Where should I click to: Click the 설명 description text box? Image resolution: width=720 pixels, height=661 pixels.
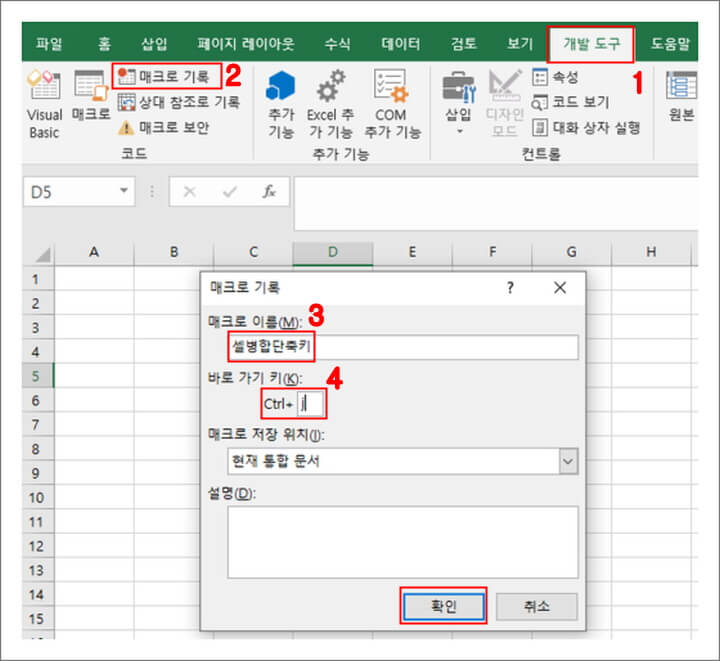click(403, 542)
